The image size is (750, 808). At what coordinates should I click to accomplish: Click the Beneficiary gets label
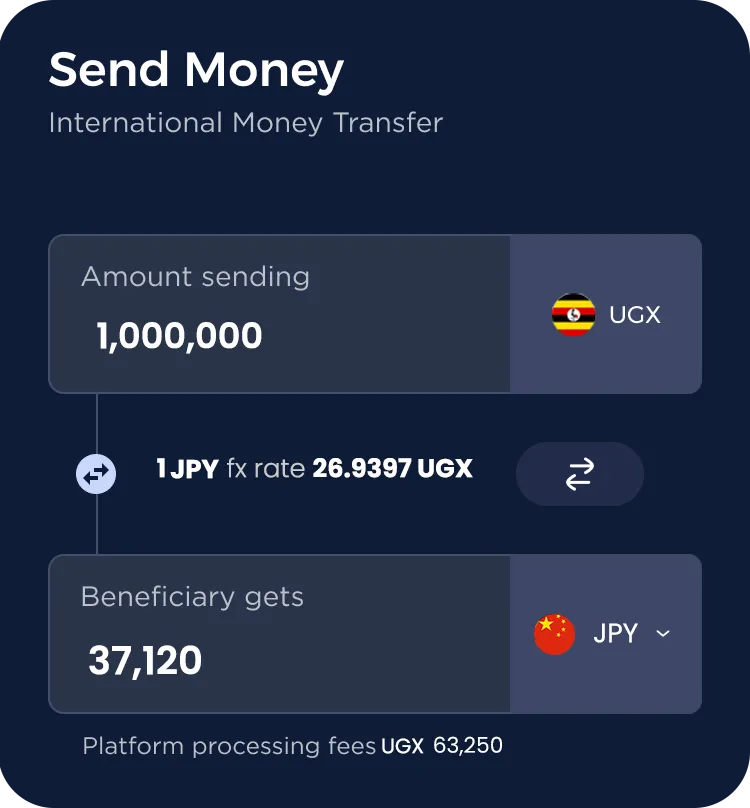[192, 597]
